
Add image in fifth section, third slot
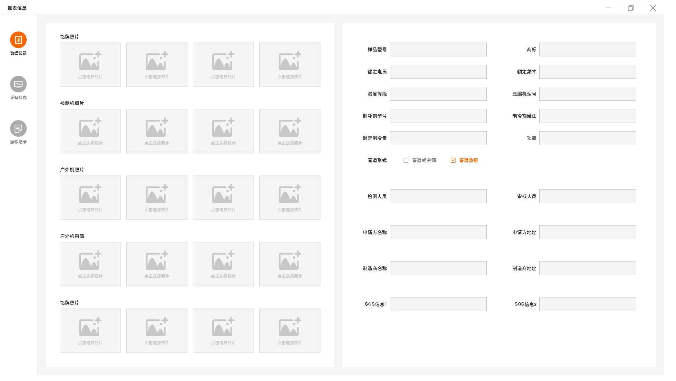tap(223, 331)
